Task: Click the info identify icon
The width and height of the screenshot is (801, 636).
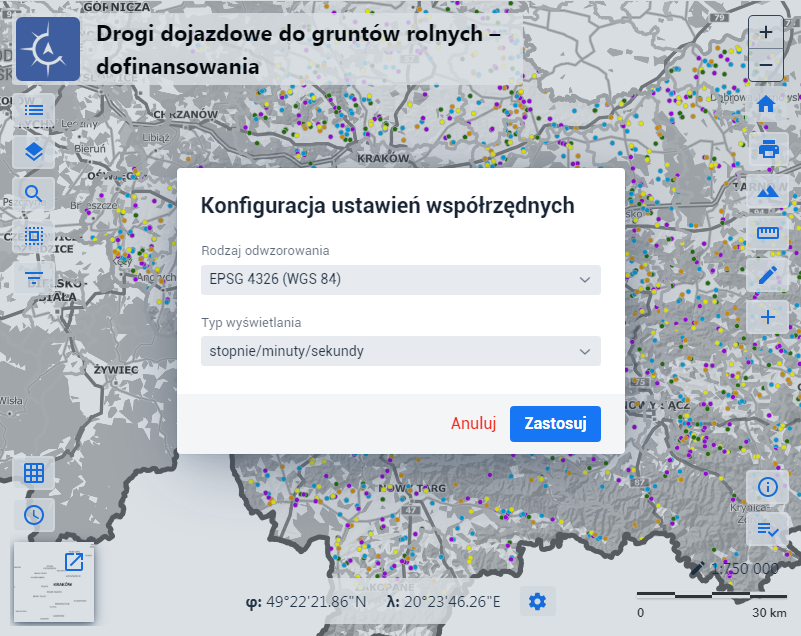Action: coord(767,487)
